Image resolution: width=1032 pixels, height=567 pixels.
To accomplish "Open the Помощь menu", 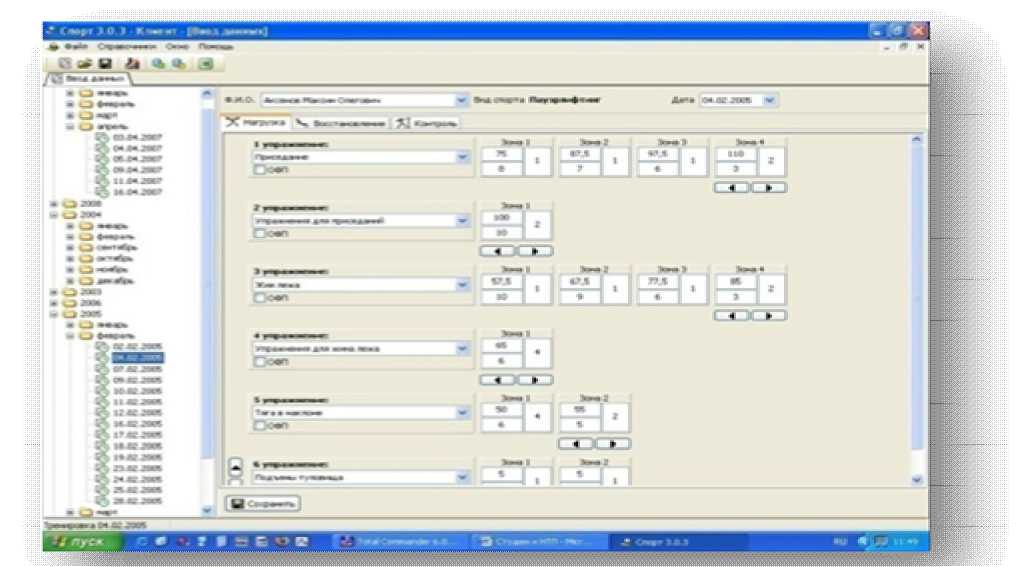I will tap(216, 47).
